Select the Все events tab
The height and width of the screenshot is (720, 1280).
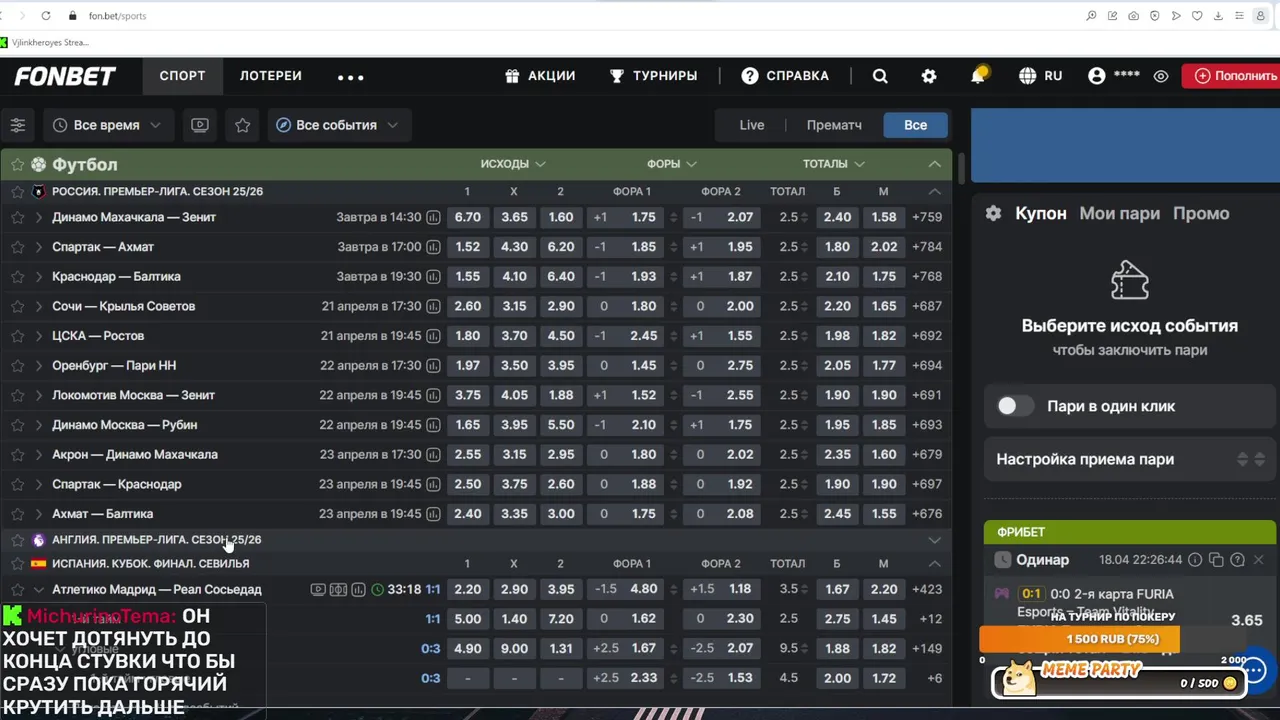pyautogui.click(x=915, y=125)
